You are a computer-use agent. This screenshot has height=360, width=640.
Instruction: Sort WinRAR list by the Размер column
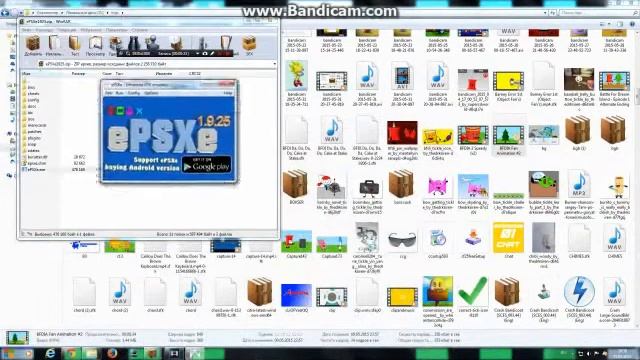click(x=78, y=74)
